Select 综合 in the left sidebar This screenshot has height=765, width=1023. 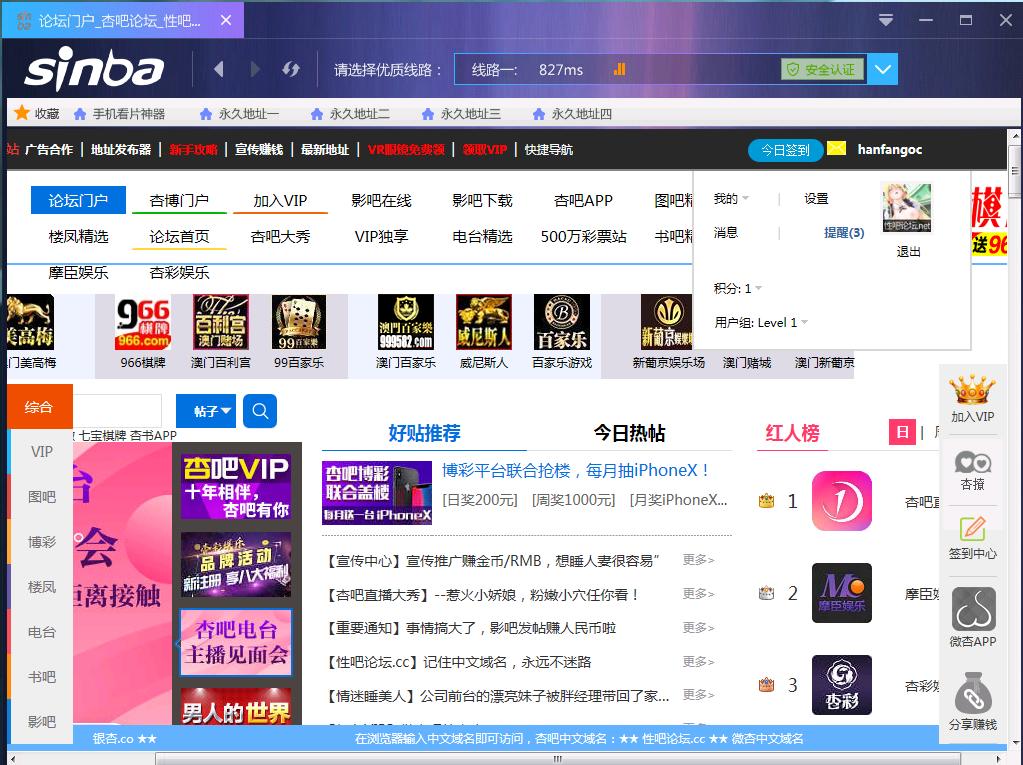(39, 407)
